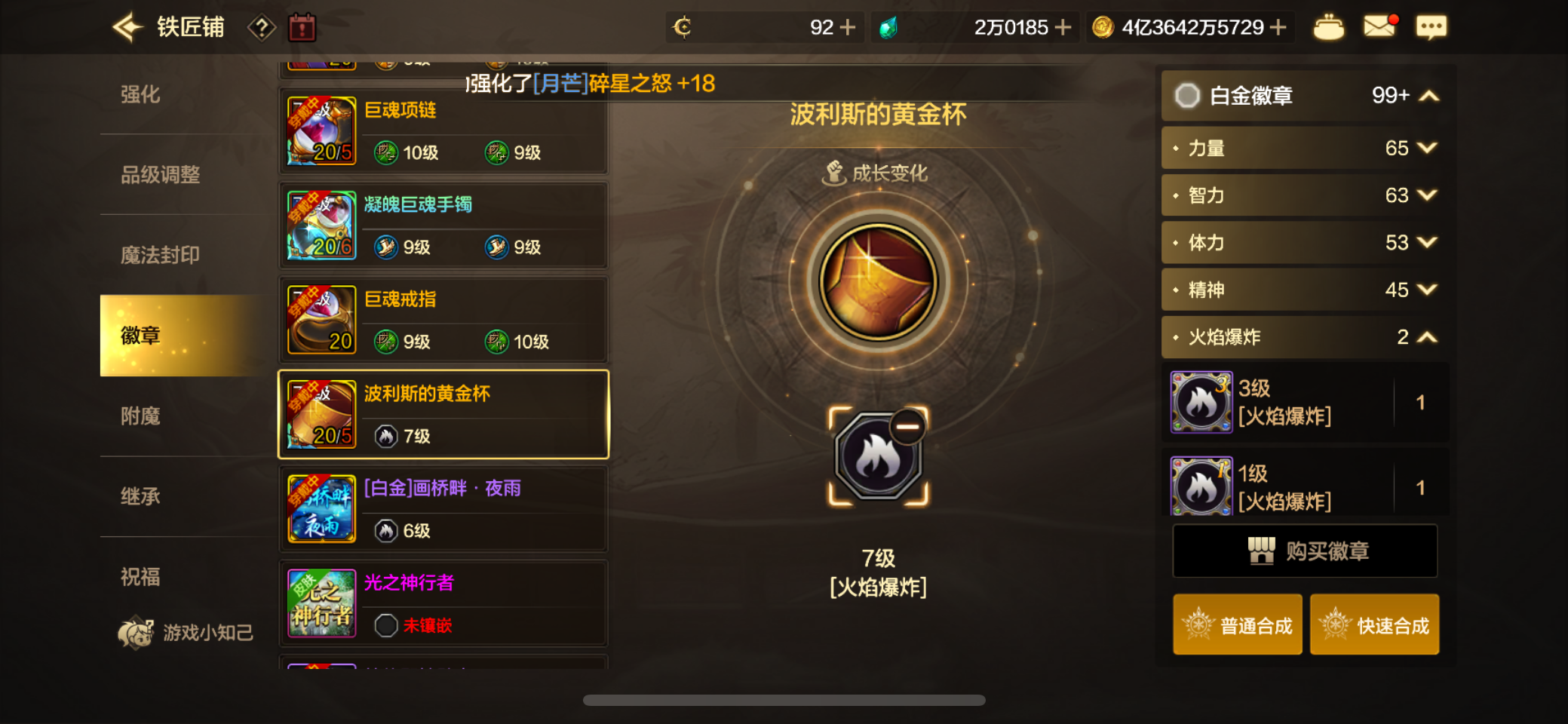Toggle the 白金徽章 circle filter
Image resolution: width=1568 pixels, height=724 pixels.
tap(1187, 96)
